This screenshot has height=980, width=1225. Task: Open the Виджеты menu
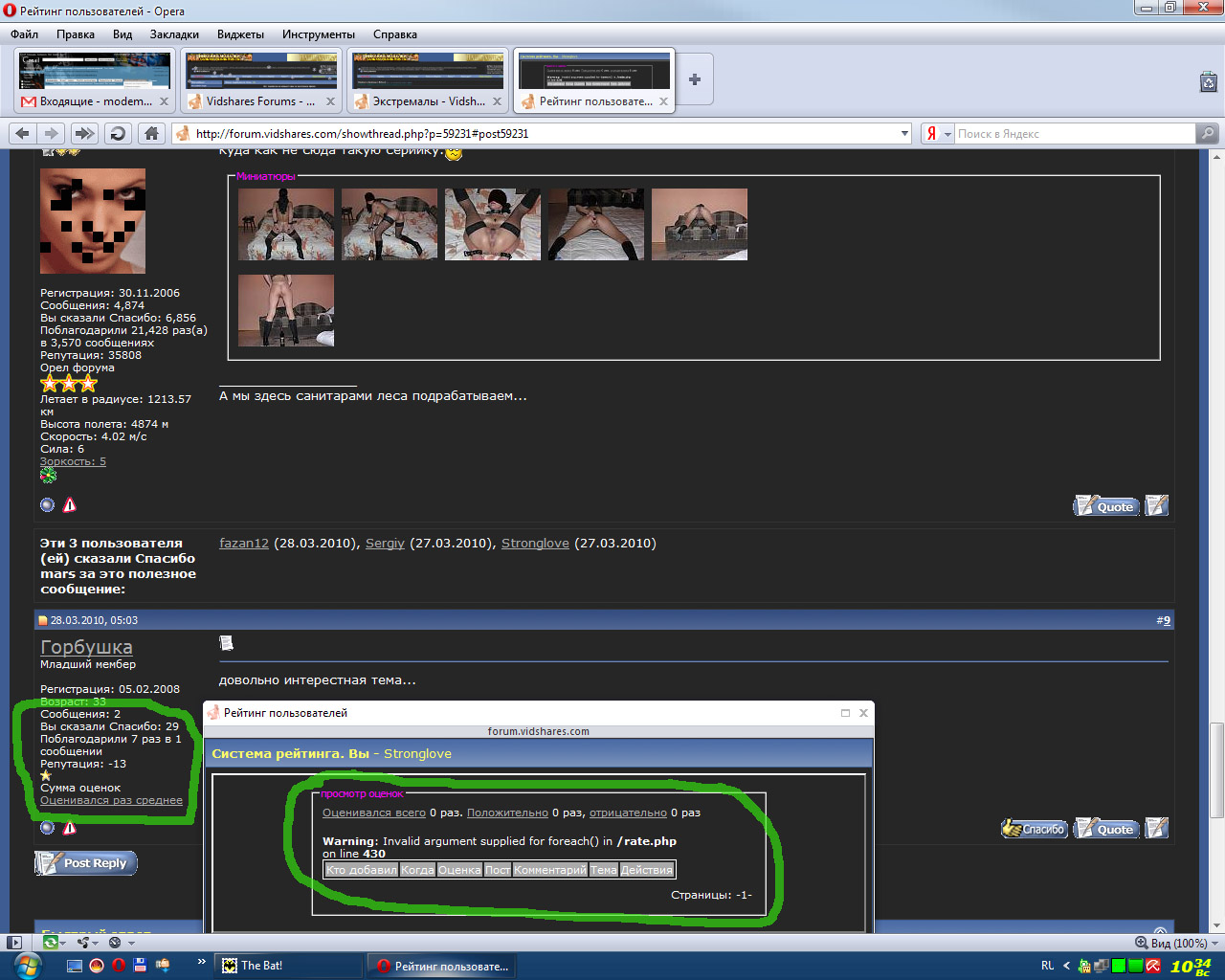tap(240, 34)
